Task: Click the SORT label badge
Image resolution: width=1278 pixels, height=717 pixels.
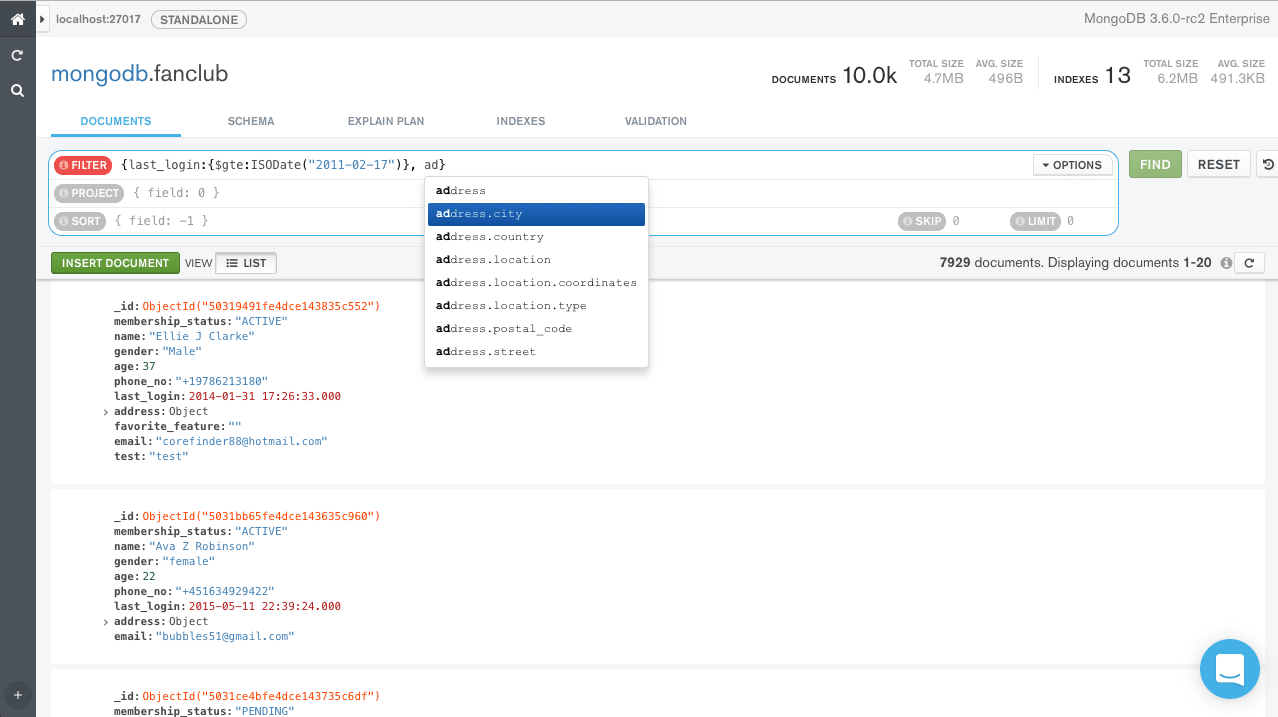Action: 79,221
